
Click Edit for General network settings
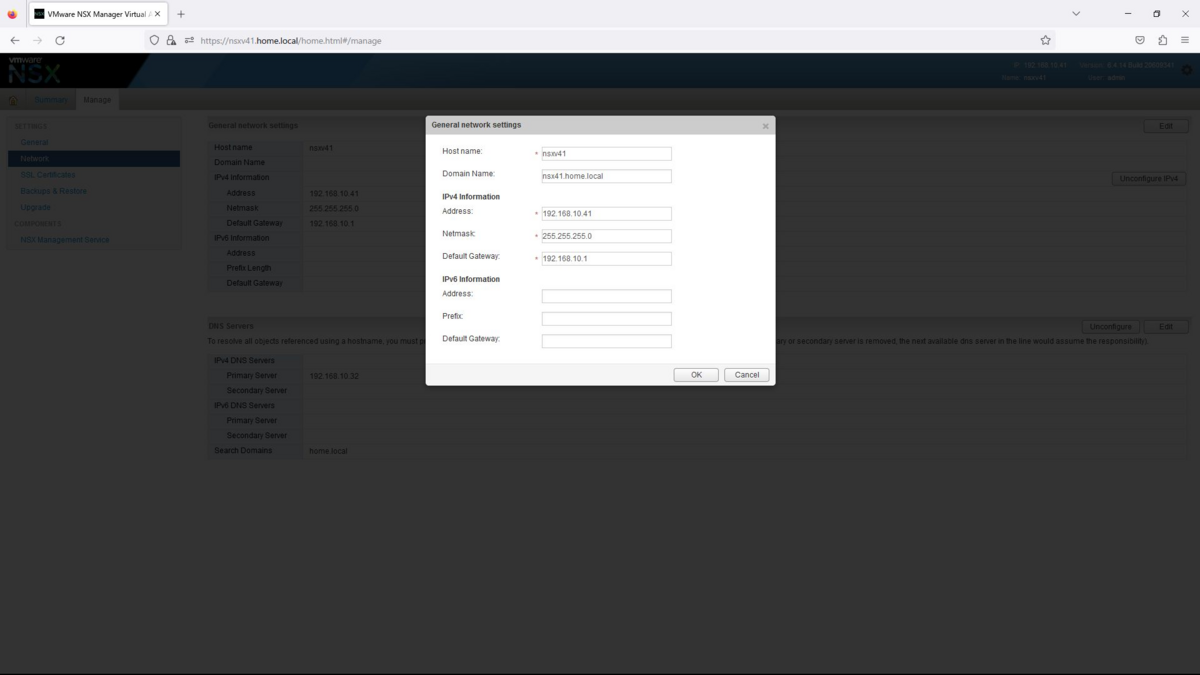point(1166,126)
